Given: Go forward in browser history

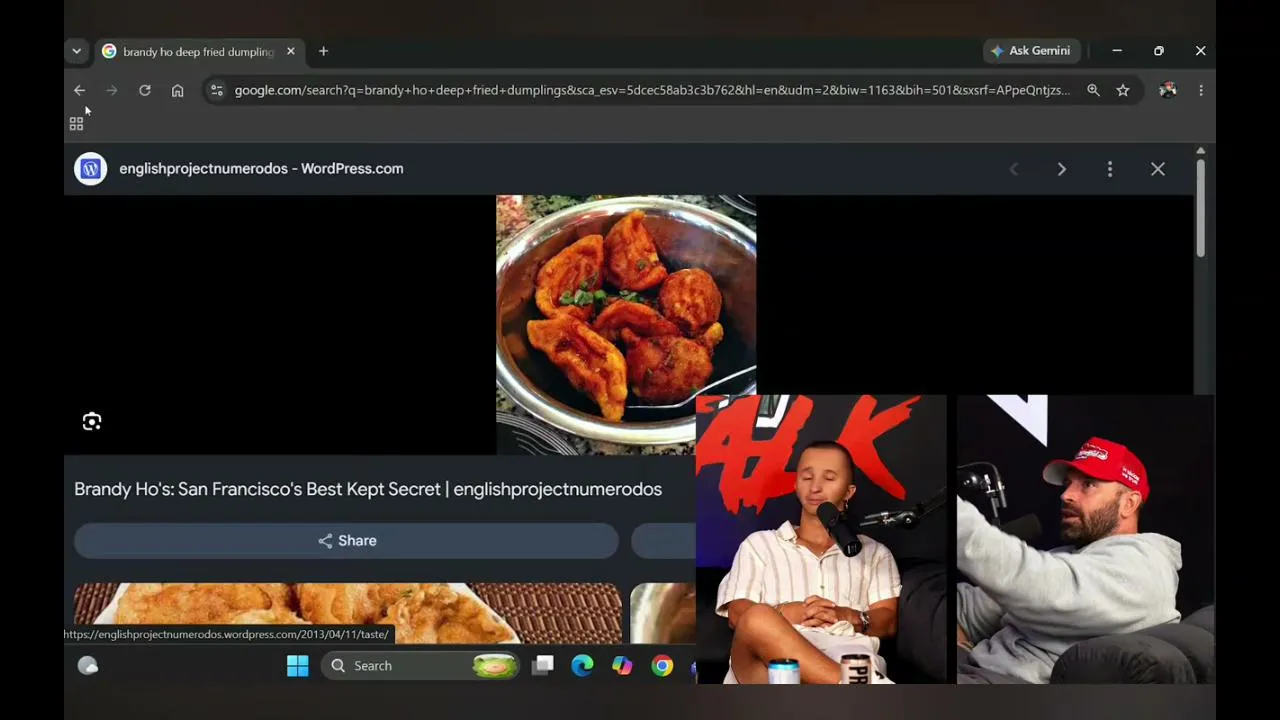Looking at the screenshot, I should tap(112, 90).
